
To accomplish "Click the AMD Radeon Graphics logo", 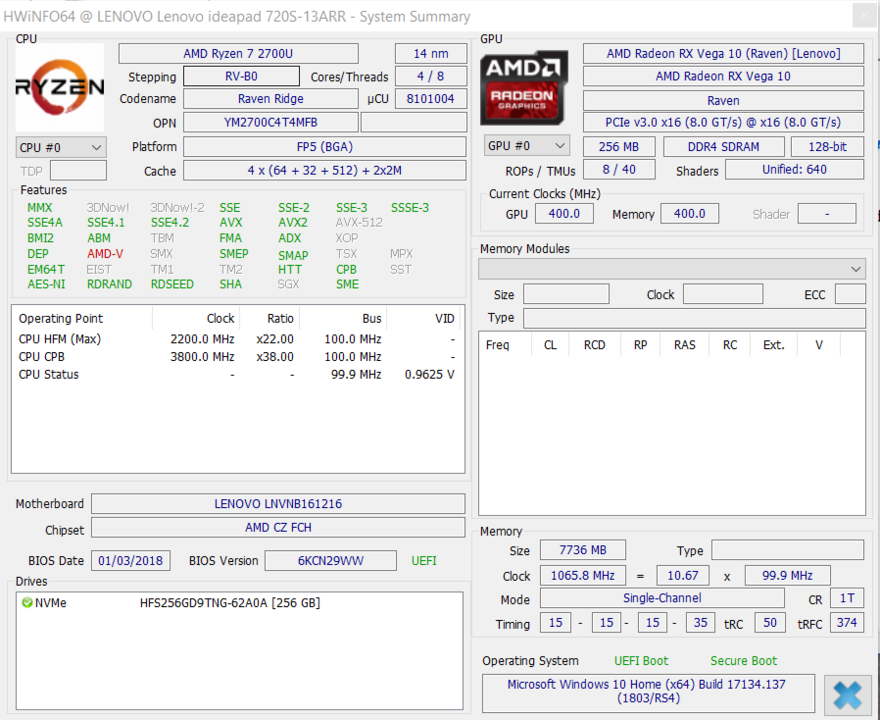I will tap(524, 88).
